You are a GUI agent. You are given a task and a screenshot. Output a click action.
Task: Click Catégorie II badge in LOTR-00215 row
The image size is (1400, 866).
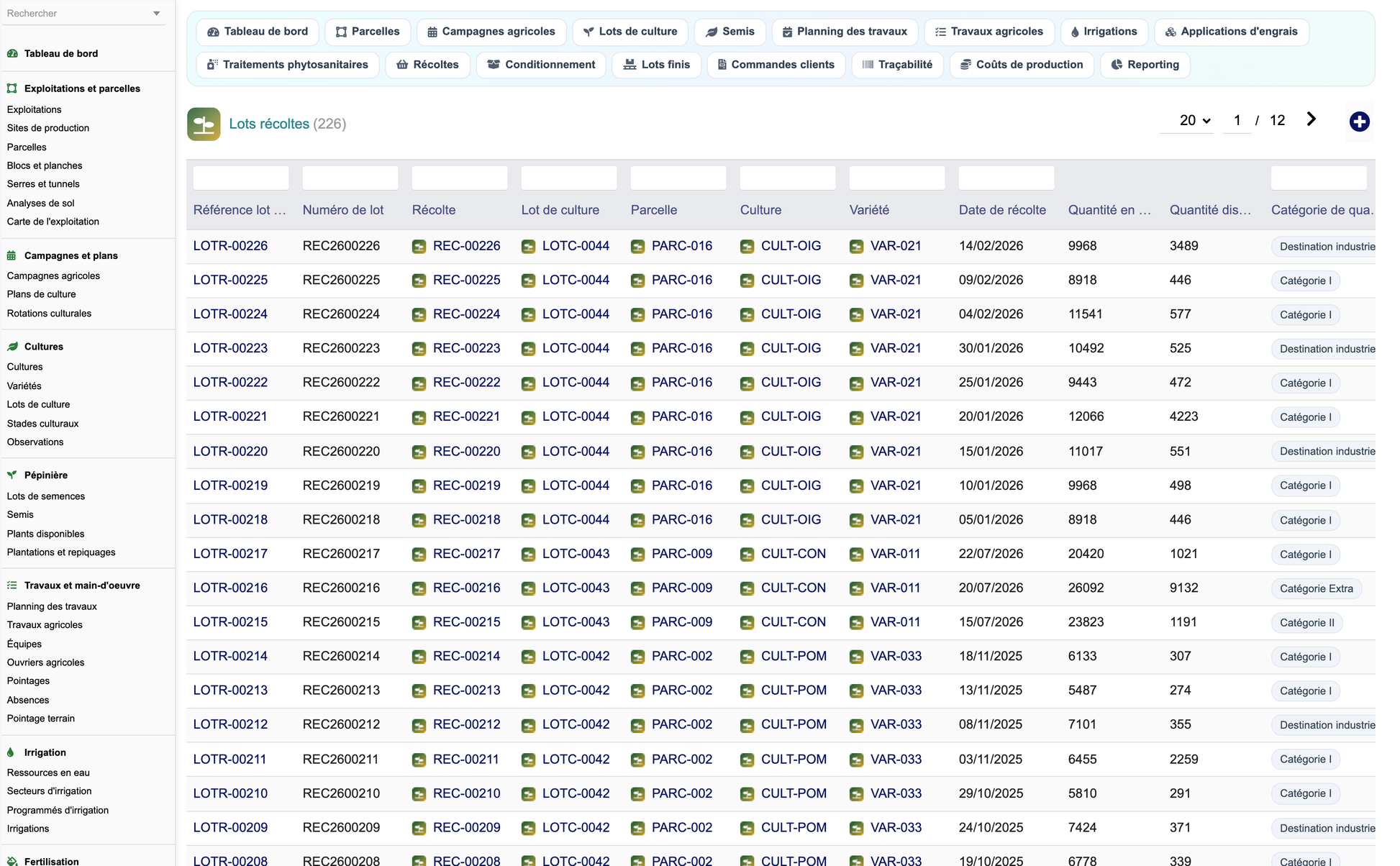click(x=1306, y=623)
